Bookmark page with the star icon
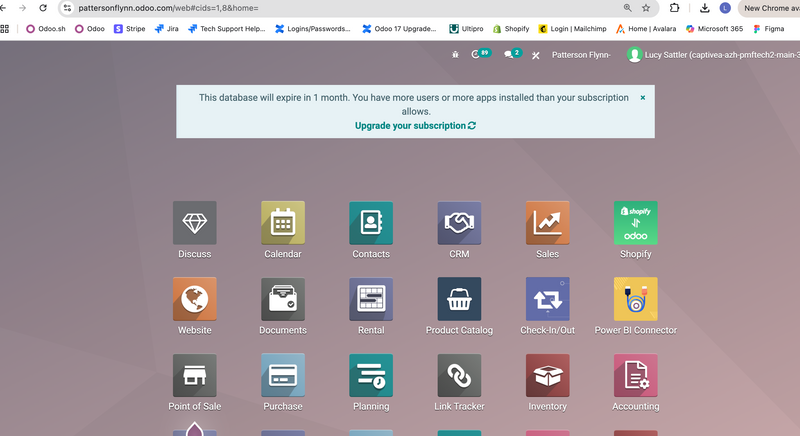 pos(646,8)
